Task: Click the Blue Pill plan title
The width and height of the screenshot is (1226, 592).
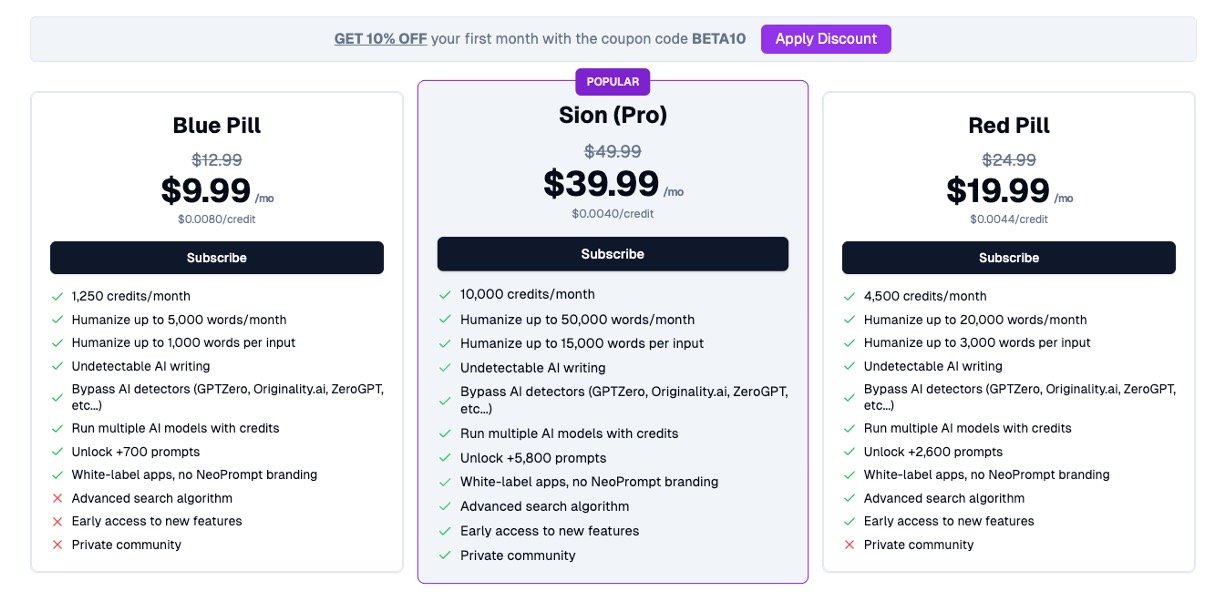Action: pyautogui.click(x=217, y=125)
